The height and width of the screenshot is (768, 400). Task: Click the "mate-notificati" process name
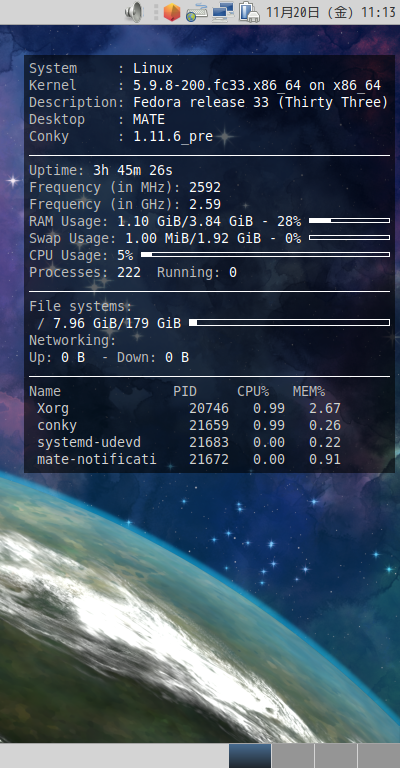point(97,459)
